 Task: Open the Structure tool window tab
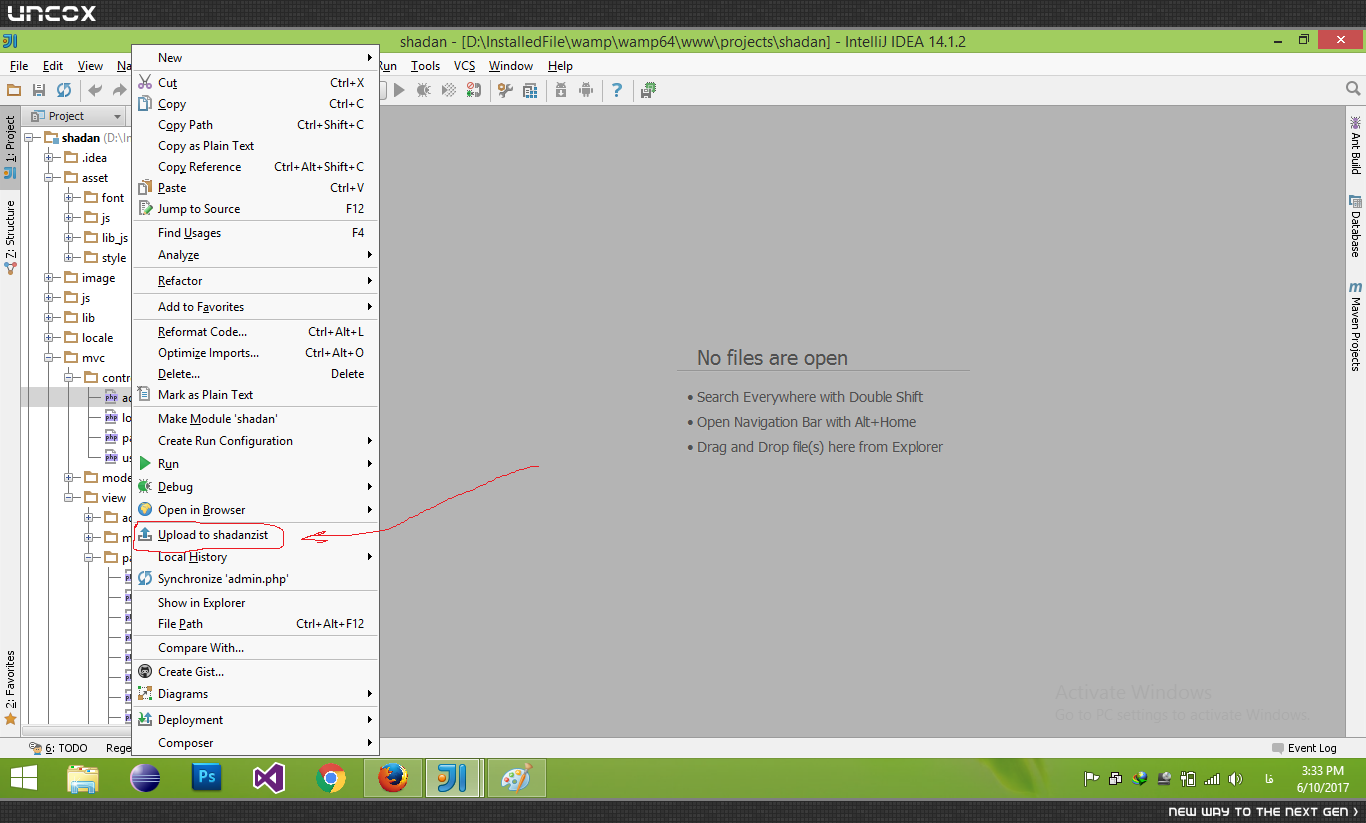pos(10,237)
